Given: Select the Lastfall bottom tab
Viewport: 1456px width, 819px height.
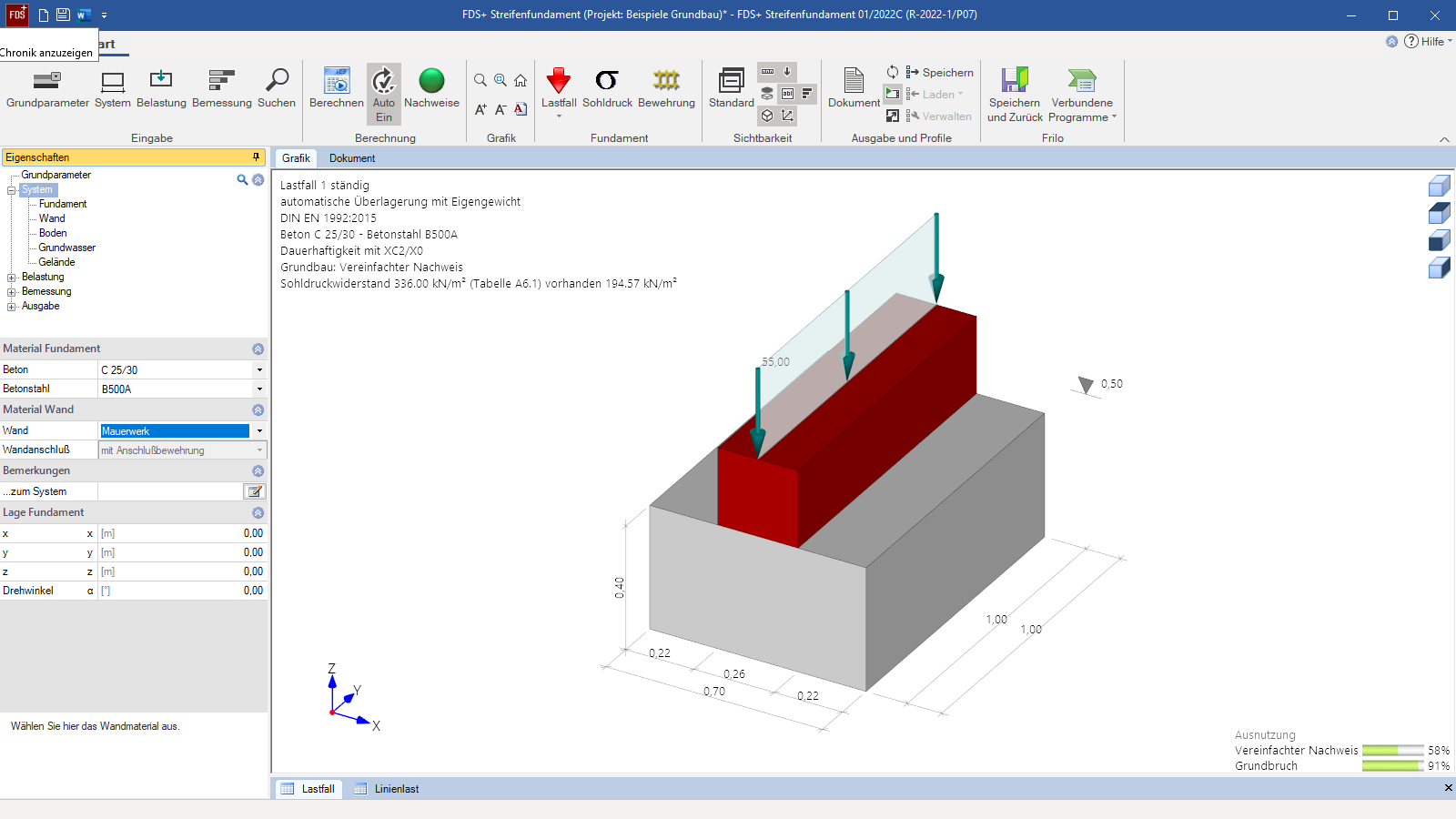Looking at the screenshot, I should [x=308, y=789].
